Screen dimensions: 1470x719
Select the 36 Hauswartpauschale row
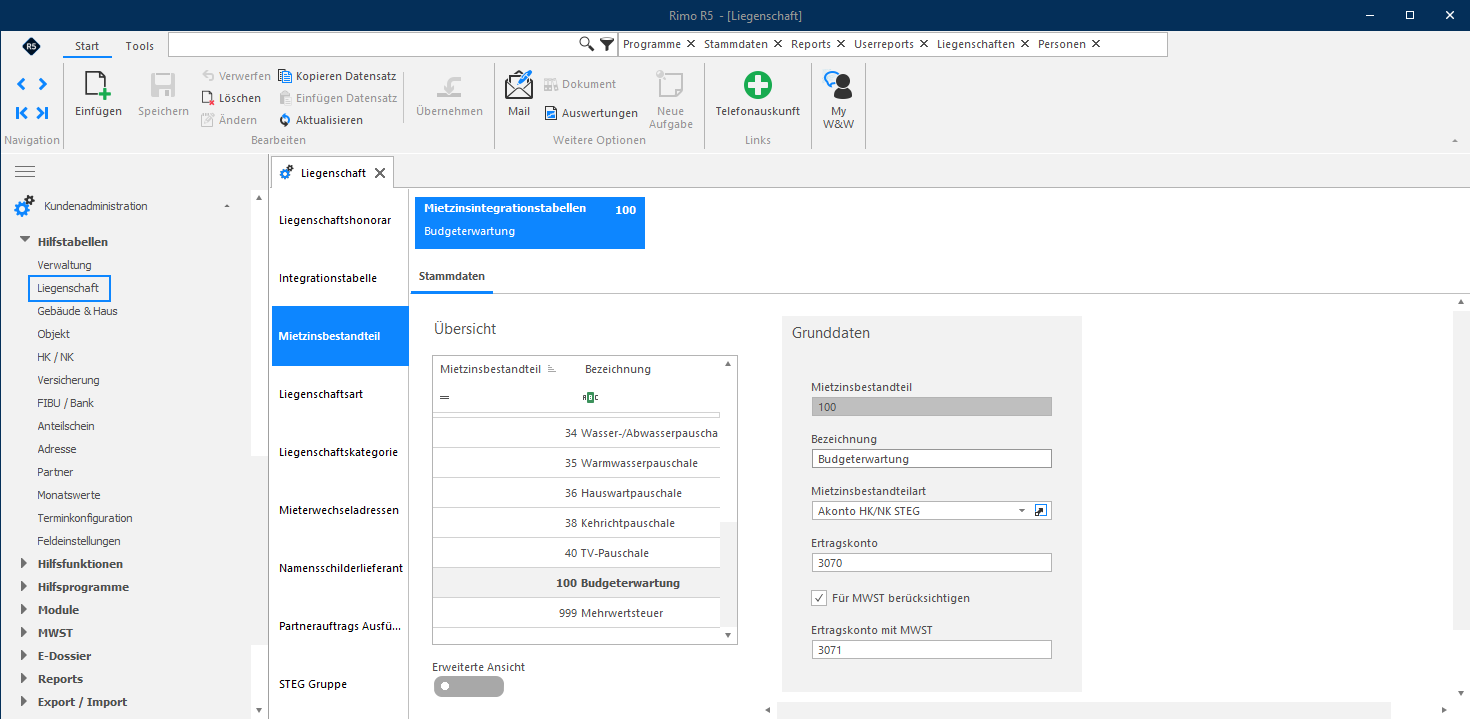pos(576,493)
